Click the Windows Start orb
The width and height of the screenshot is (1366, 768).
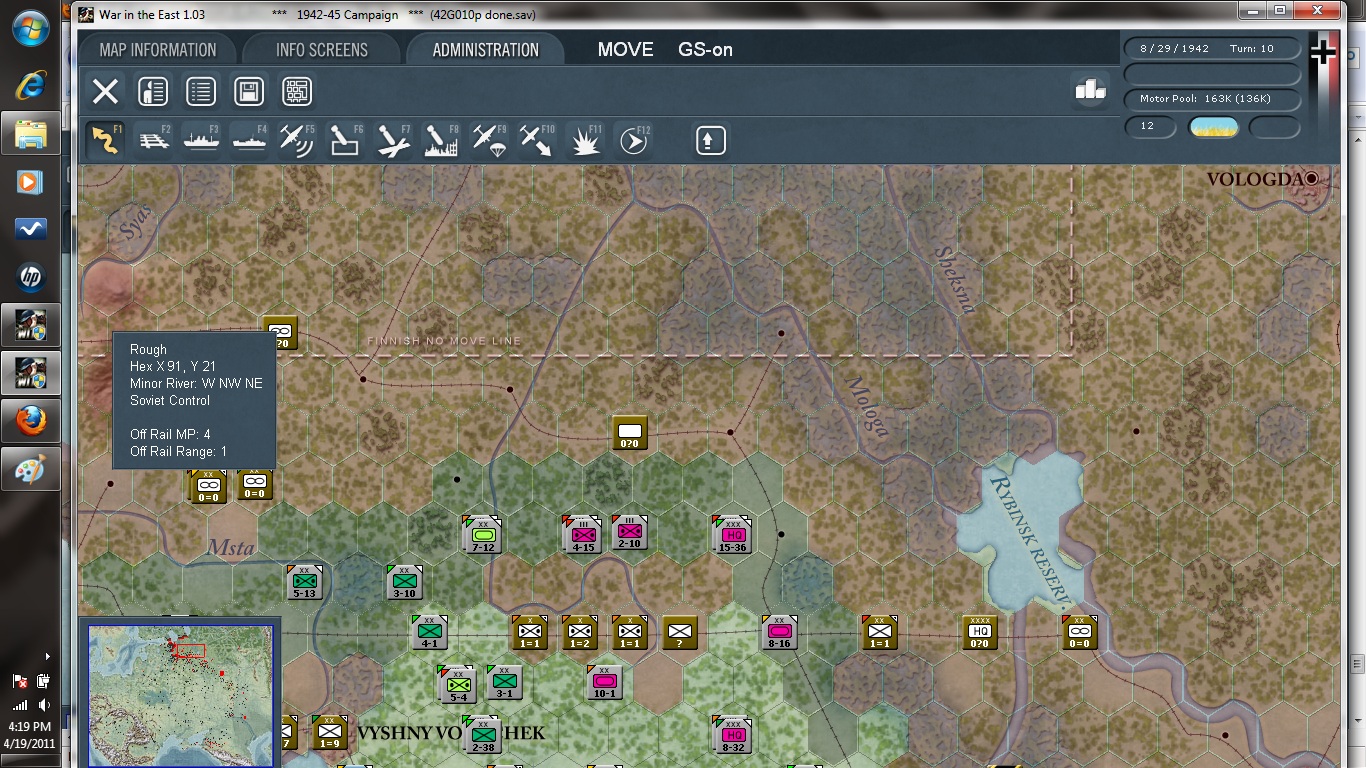(30, 28)
